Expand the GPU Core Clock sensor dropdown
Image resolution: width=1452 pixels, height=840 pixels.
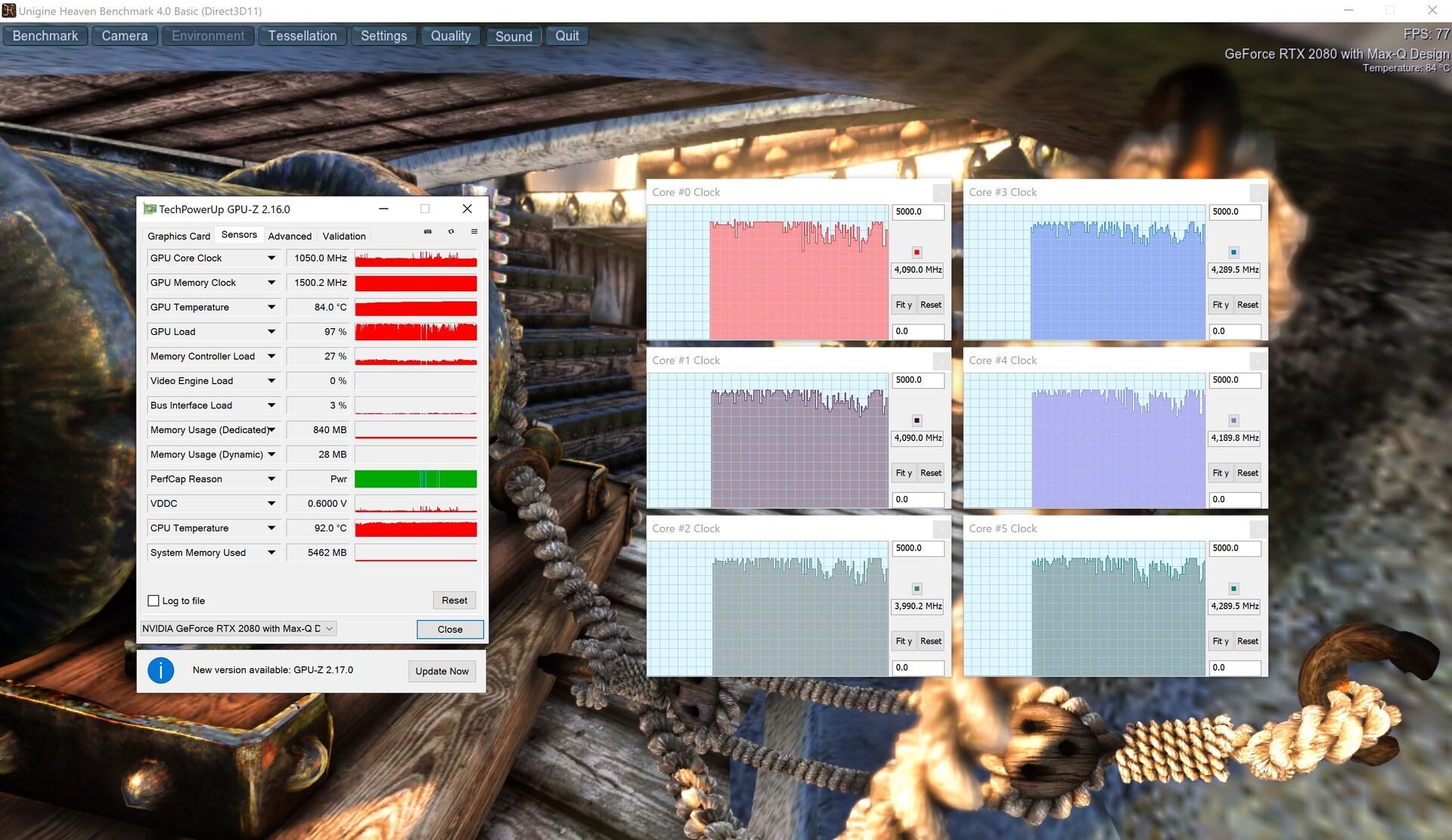[x=271, y=259]
